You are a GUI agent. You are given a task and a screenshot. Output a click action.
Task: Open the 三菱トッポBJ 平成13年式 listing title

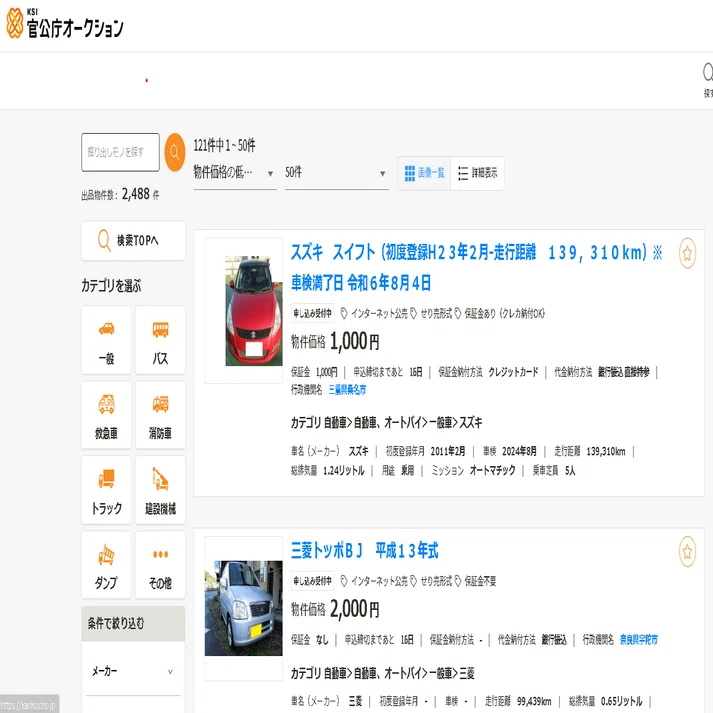tap(365, 551)
